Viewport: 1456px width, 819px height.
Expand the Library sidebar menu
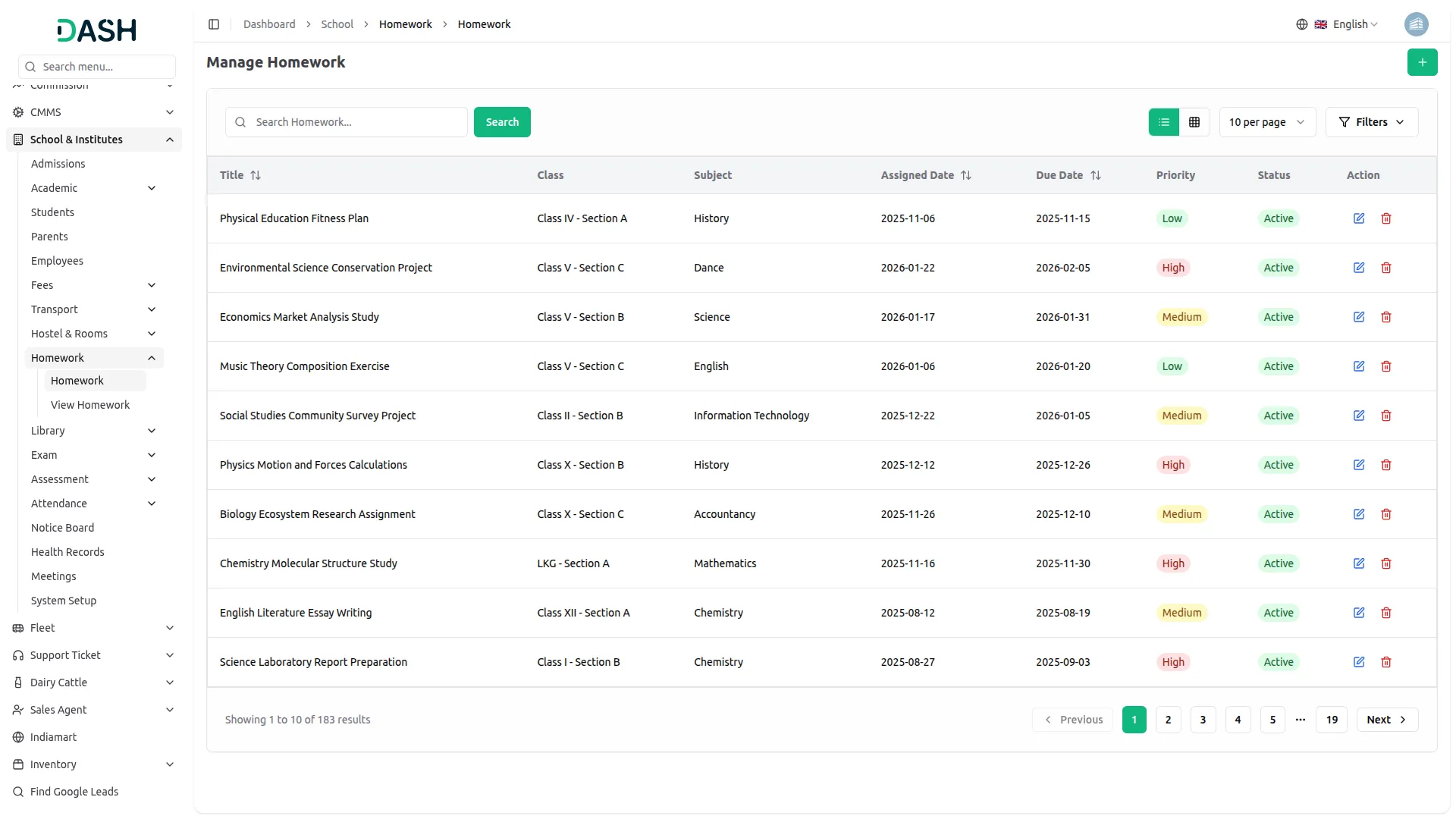click(x=93, y=431)
